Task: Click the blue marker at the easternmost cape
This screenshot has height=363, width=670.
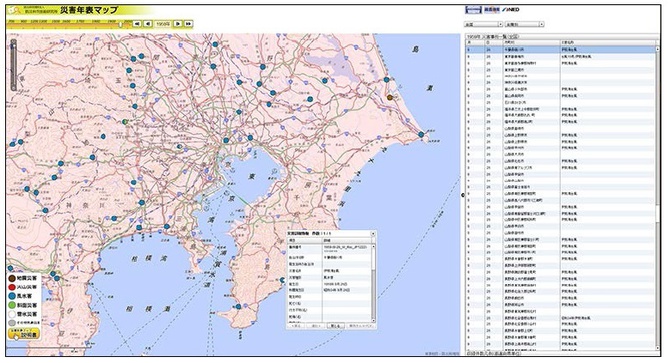Action: click(x=421, y=135)
